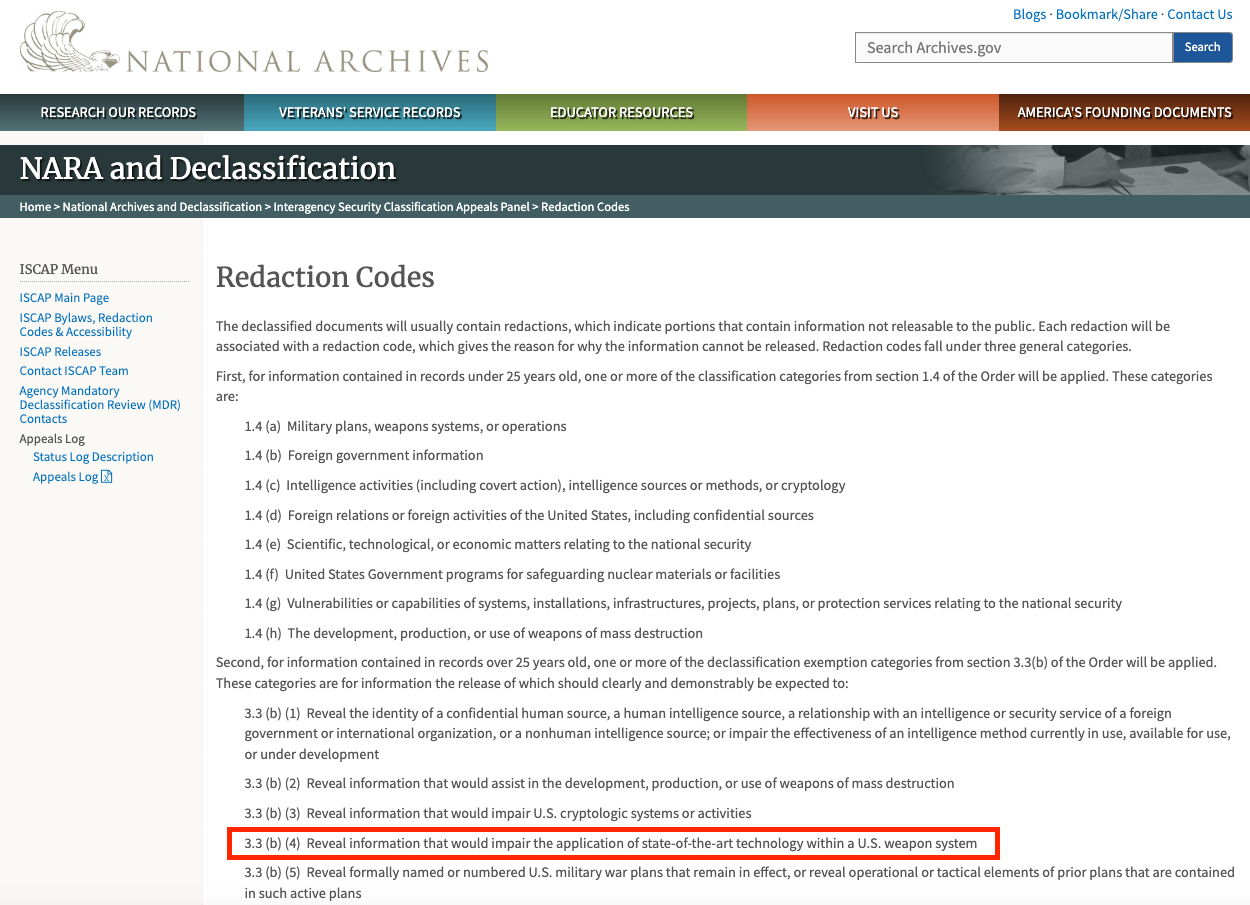Screen dimensions: 1250x905
Task: Open the Bookmark/Share link
Action: pos(1106,14)
